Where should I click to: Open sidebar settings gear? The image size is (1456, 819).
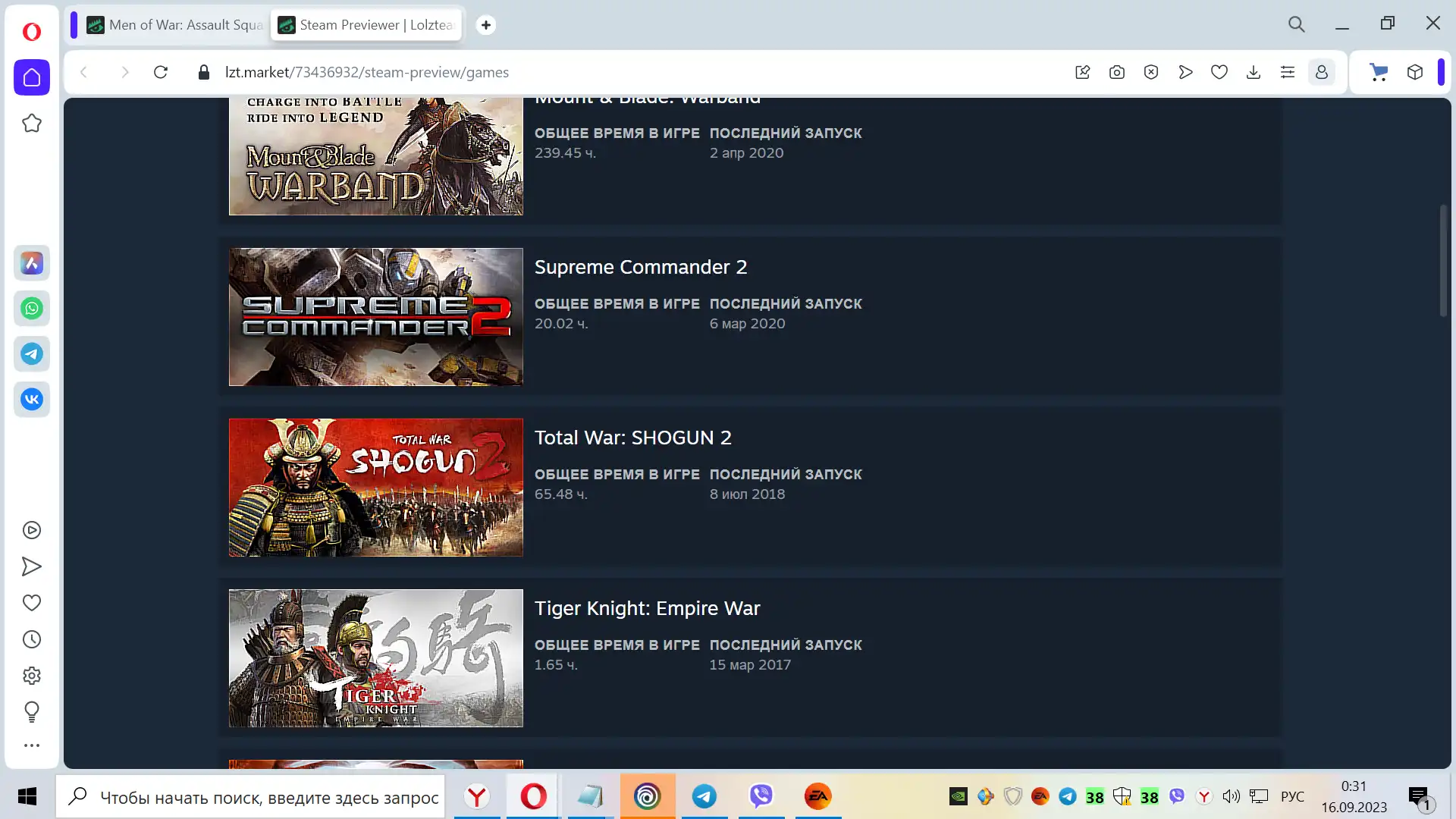(32, 676)
